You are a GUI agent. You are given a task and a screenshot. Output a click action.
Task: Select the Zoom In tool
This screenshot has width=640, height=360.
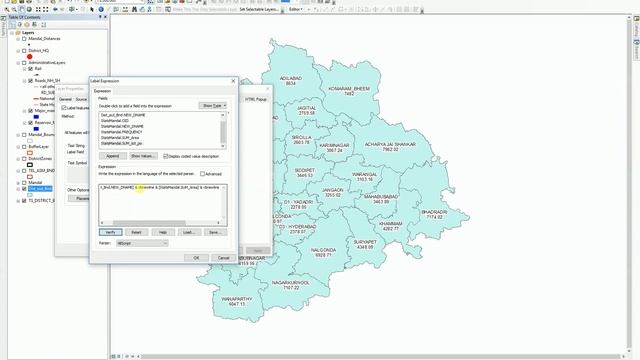pos(7,9)
